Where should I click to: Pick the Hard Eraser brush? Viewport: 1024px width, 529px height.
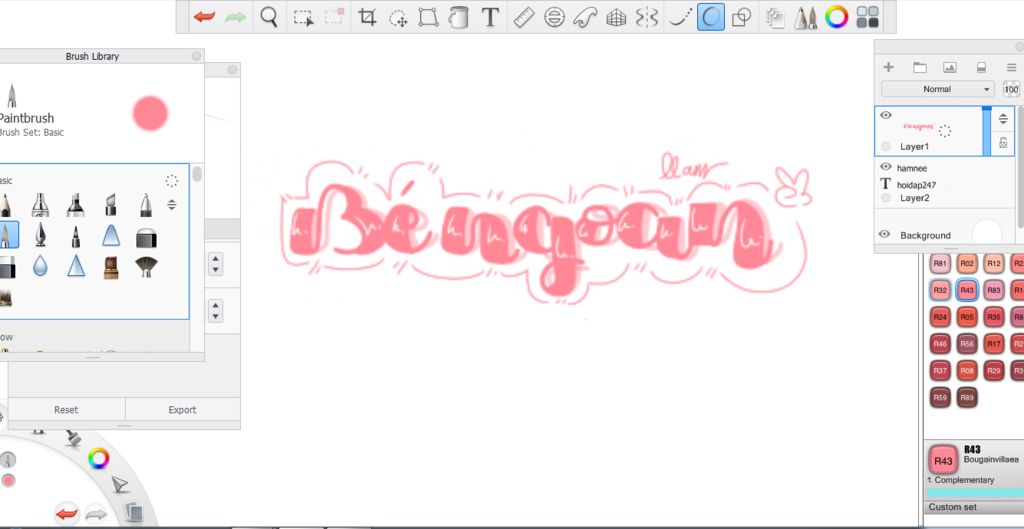click(146, 238)
